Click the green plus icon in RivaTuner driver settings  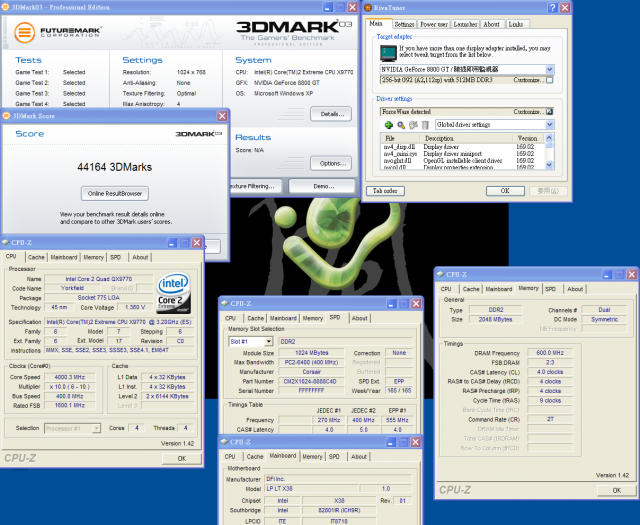point(389,125)
